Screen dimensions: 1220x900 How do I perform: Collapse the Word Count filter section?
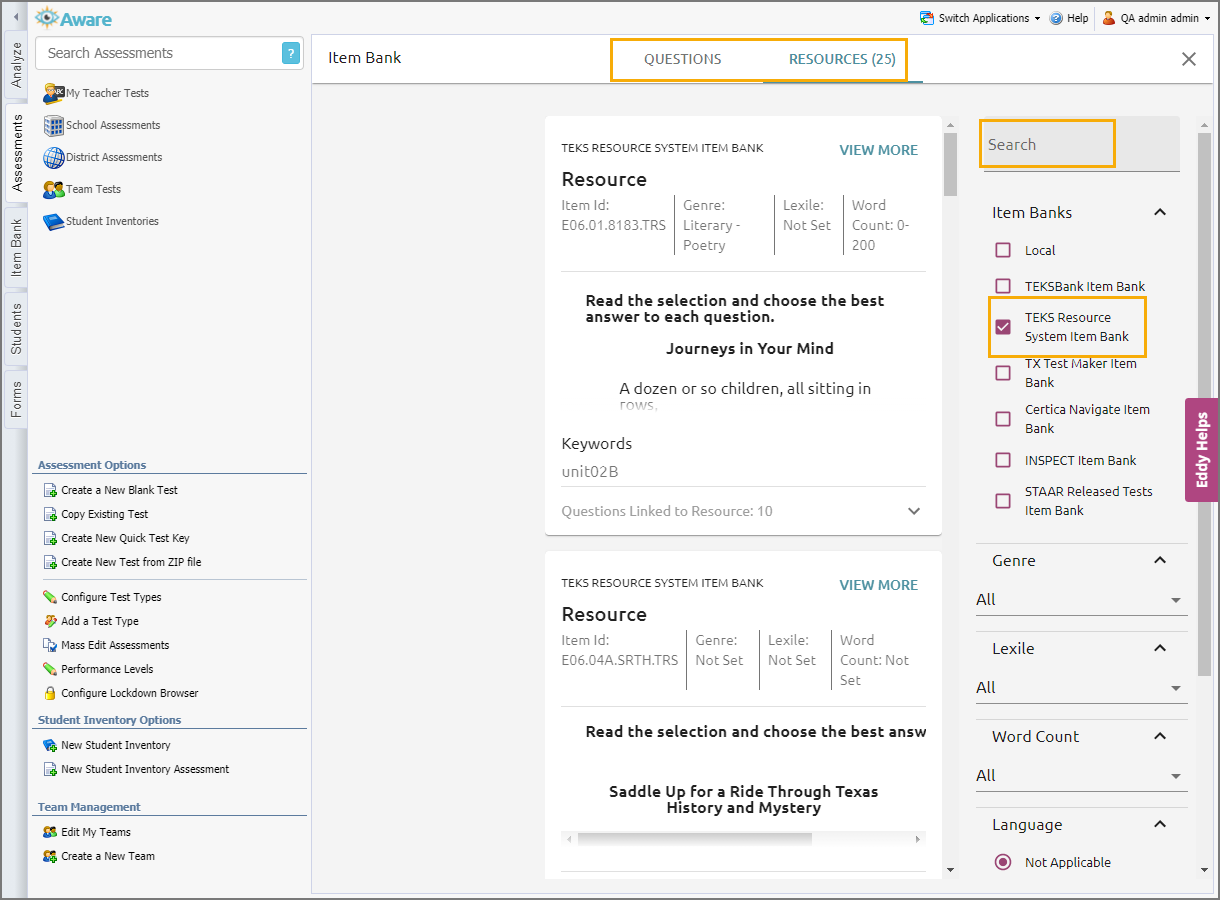(1160, 736)
